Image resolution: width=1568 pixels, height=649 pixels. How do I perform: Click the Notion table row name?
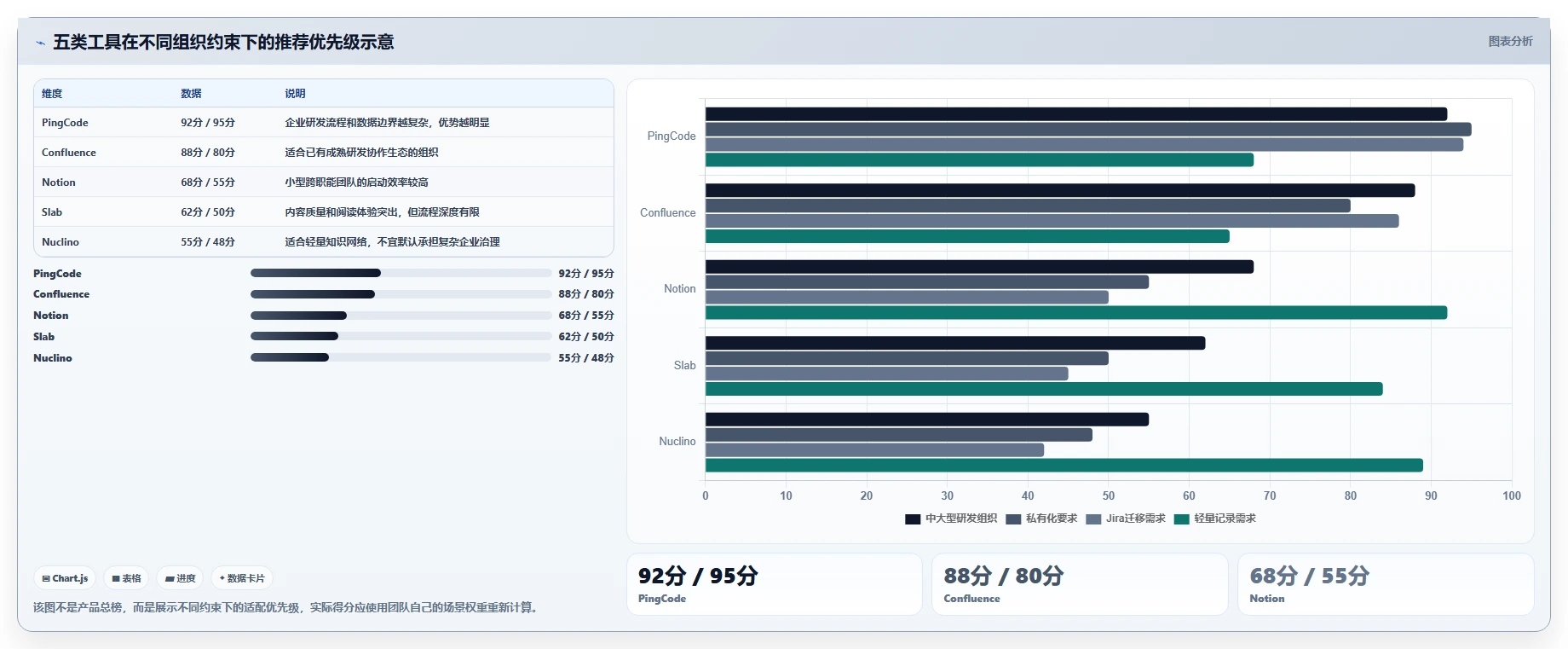tap(59, 183)
